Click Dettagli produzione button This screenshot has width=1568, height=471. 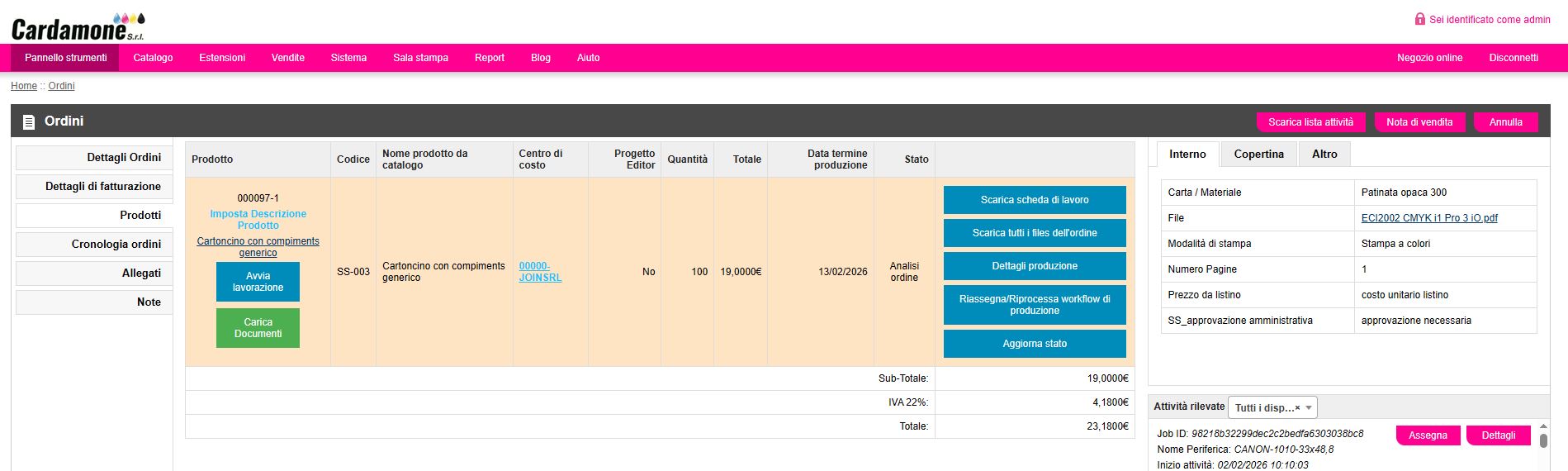click(x=1035, y=266)
